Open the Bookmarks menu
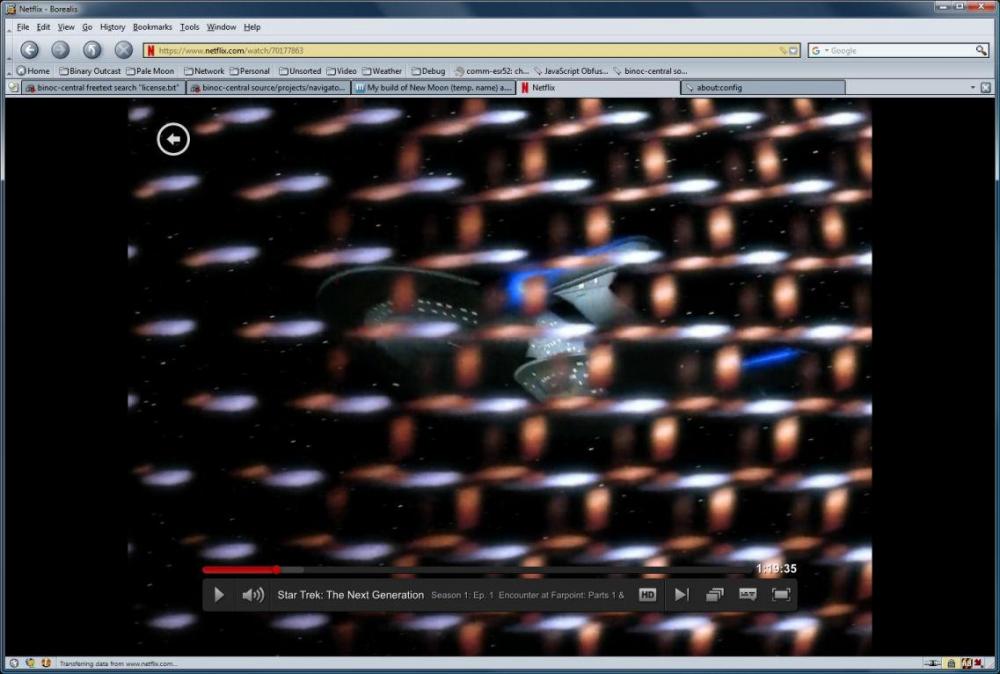1000x674 pixels. 152,27
